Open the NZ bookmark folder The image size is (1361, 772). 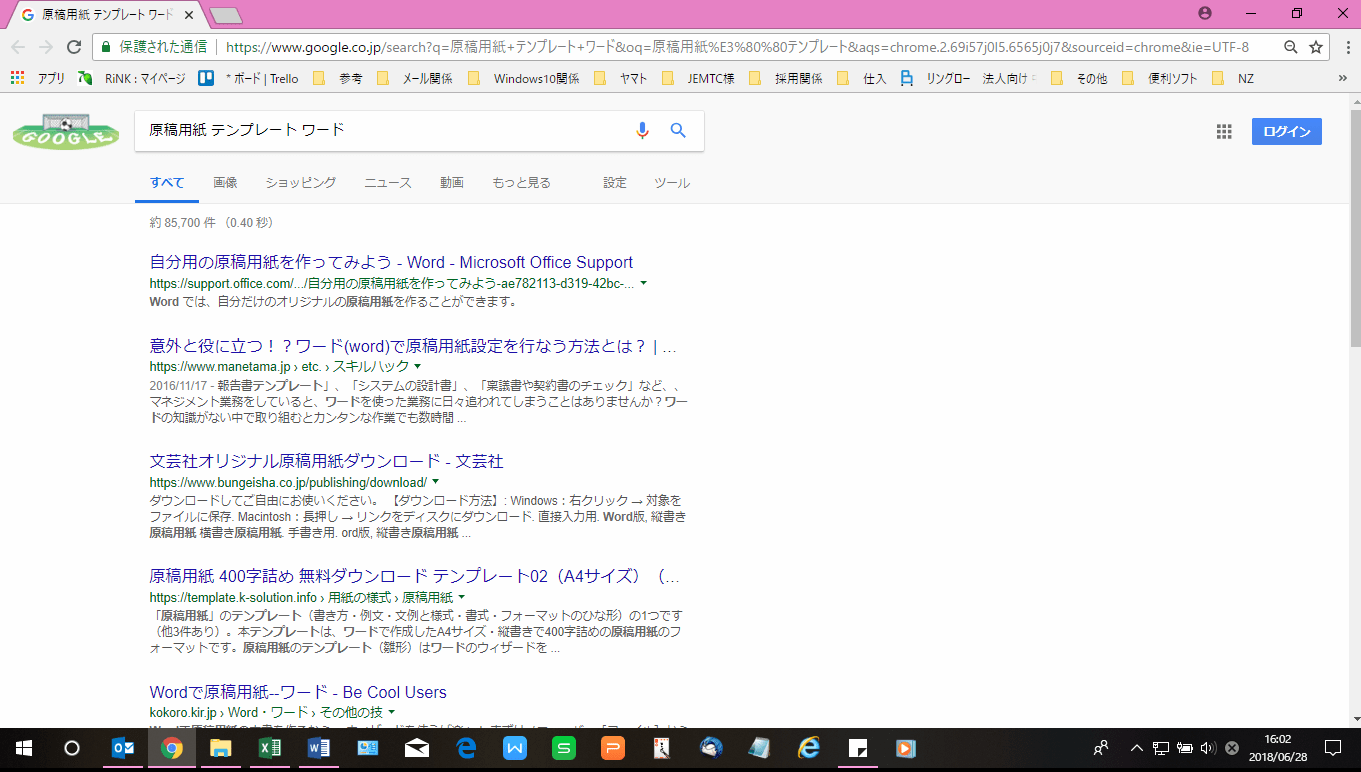pyautogui.click(x=1233, y=78)
